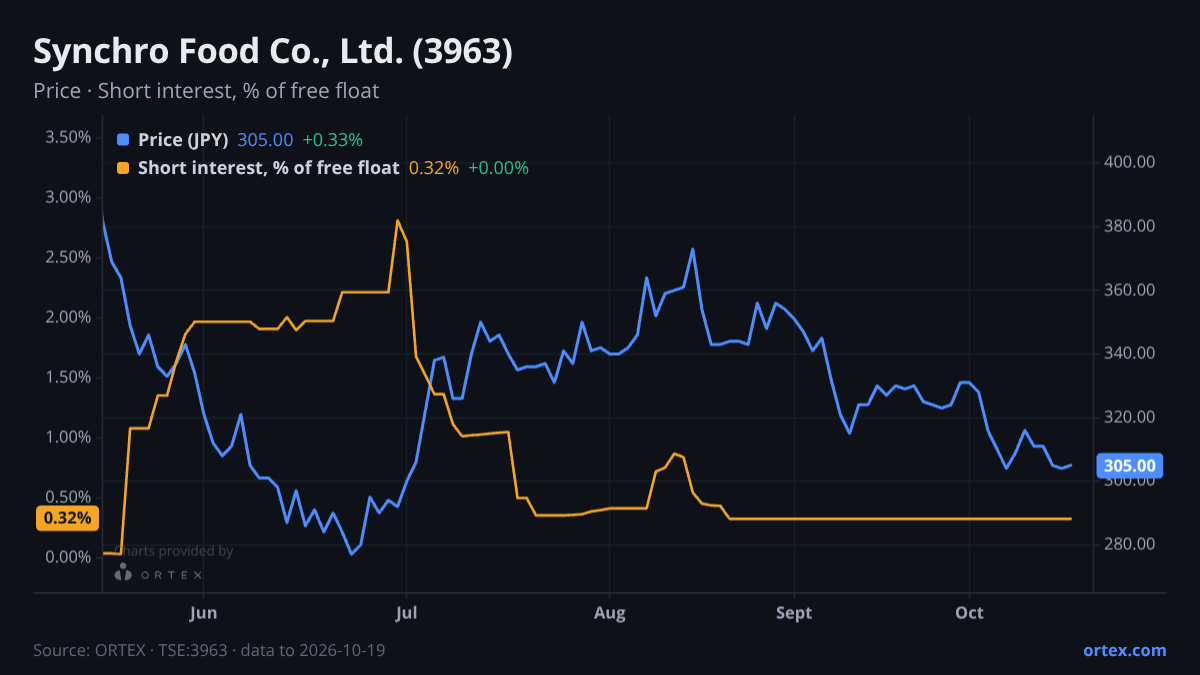Click the Oct x-axis label
Image resolution: width=1200 pixels, height=675 pixels.
point(970,612)
